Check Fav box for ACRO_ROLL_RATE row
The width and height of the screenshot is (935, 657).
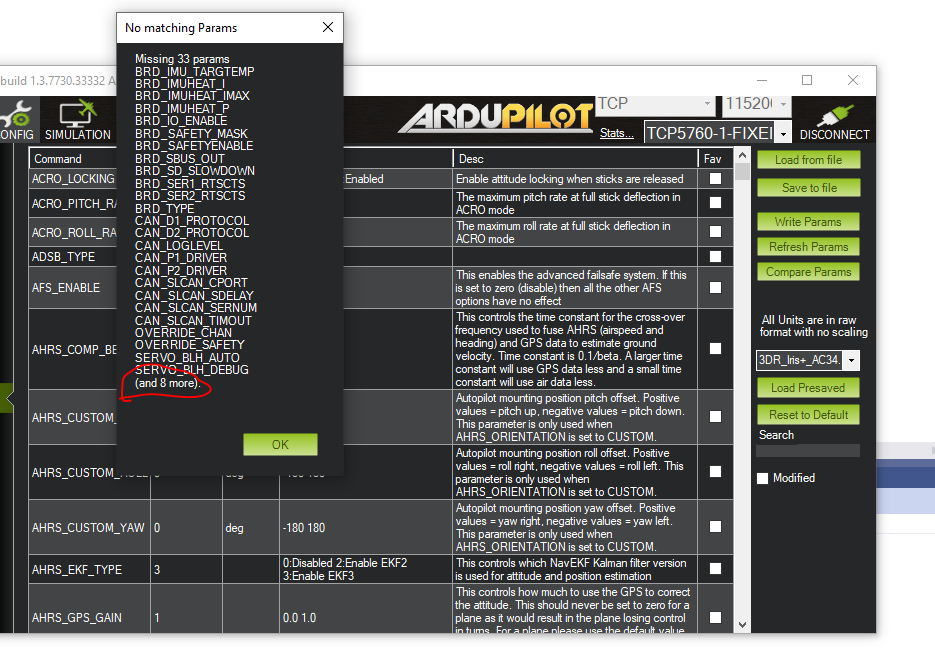pos(716,231)
